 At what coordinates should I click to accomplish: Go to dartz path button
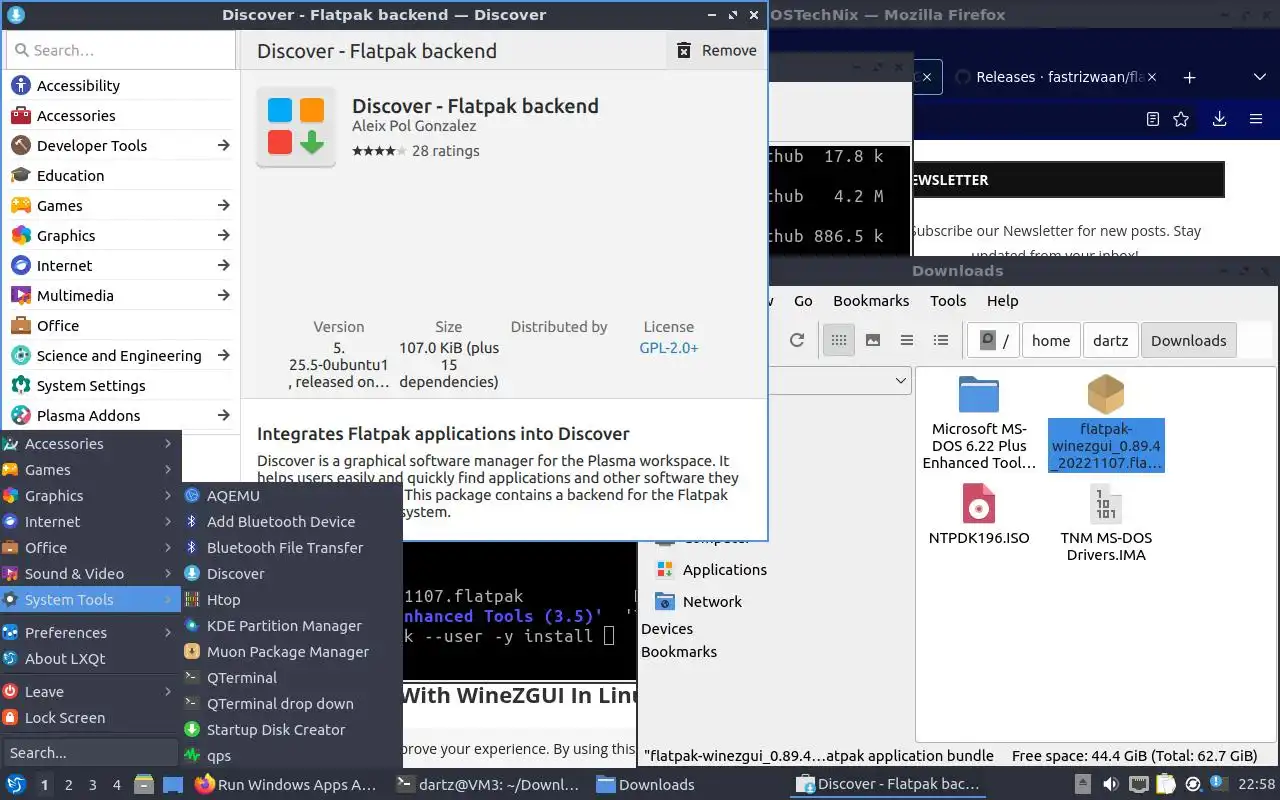pos(1110,340)
